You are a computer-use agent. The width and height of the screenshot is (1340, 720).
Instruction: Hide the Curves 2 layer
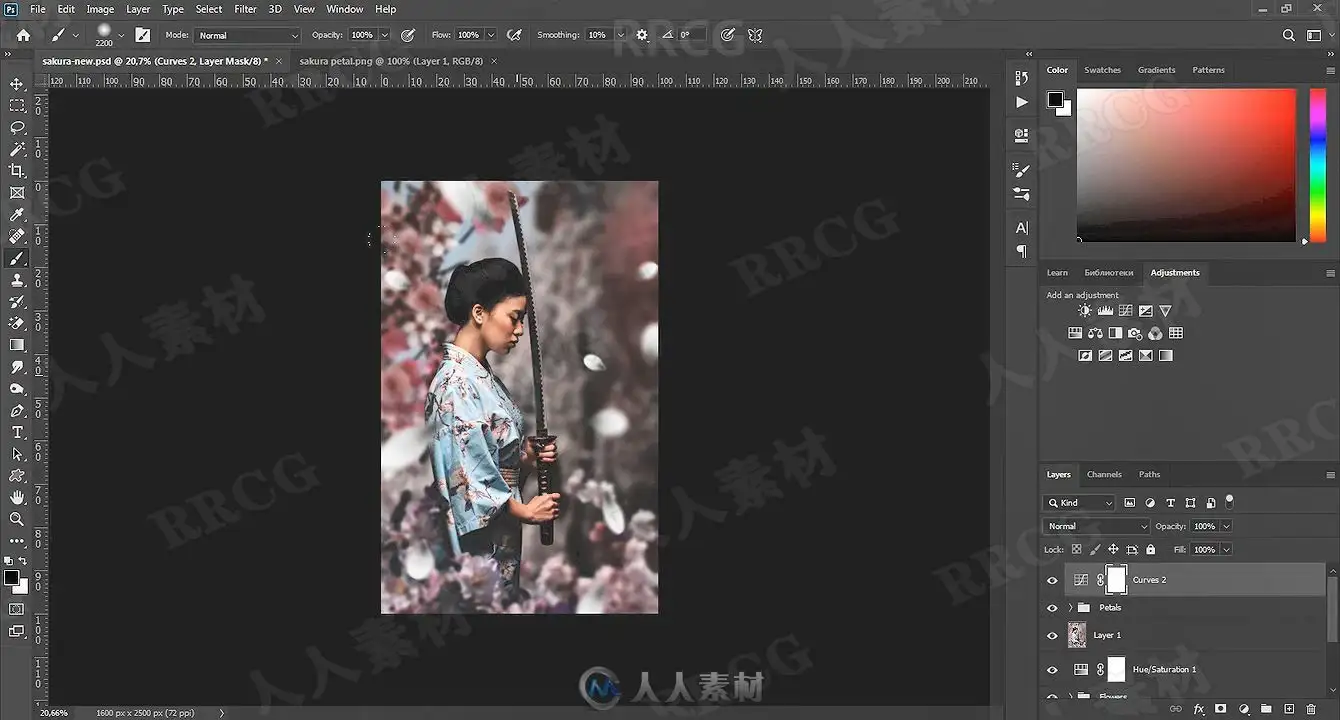1051,580
